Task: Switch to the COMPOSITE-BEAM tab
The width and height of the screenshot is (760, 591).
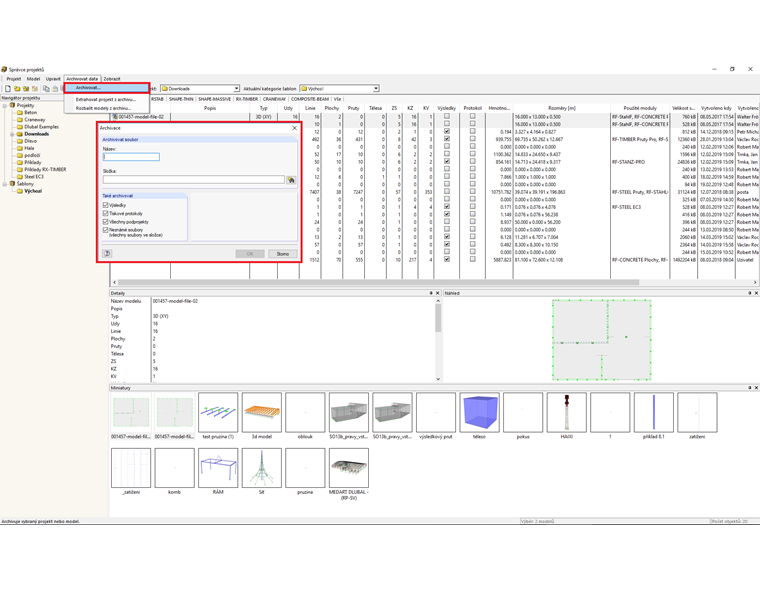Action: [310, 99]
